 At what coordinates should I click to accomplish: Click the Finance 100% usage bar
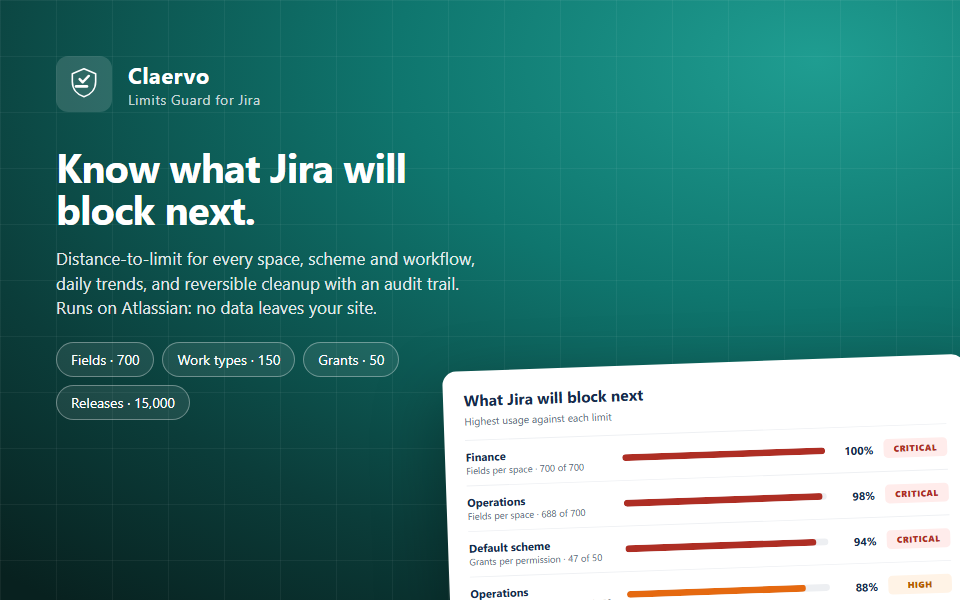pos(724,454)
